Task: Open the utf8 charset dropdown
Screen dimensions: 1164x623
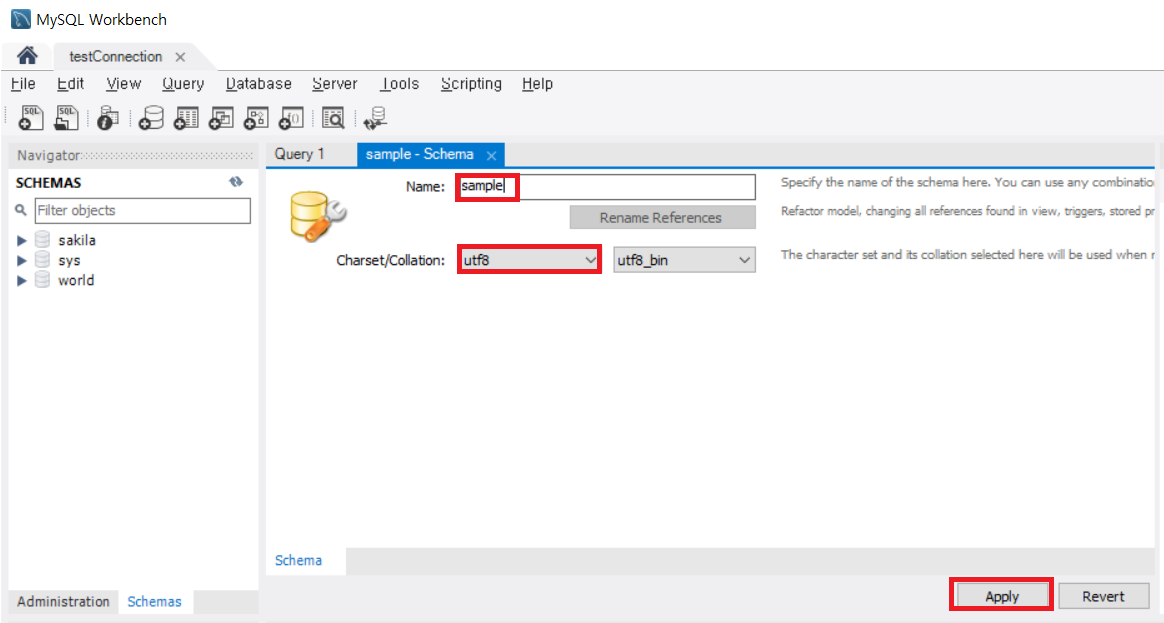Action: (529, 260)
